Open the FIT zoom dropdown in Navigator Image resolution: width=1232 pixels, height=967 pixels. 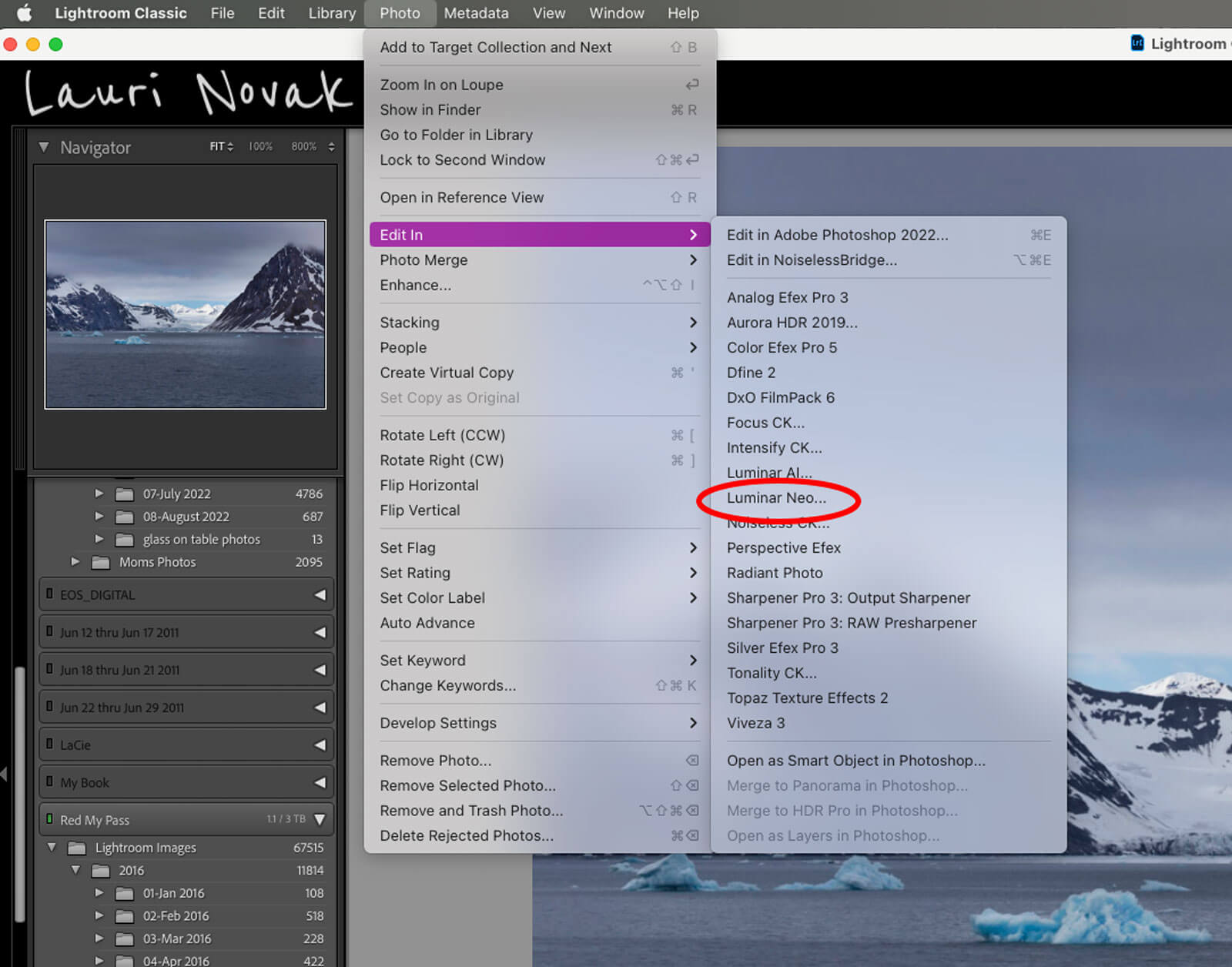221,146
